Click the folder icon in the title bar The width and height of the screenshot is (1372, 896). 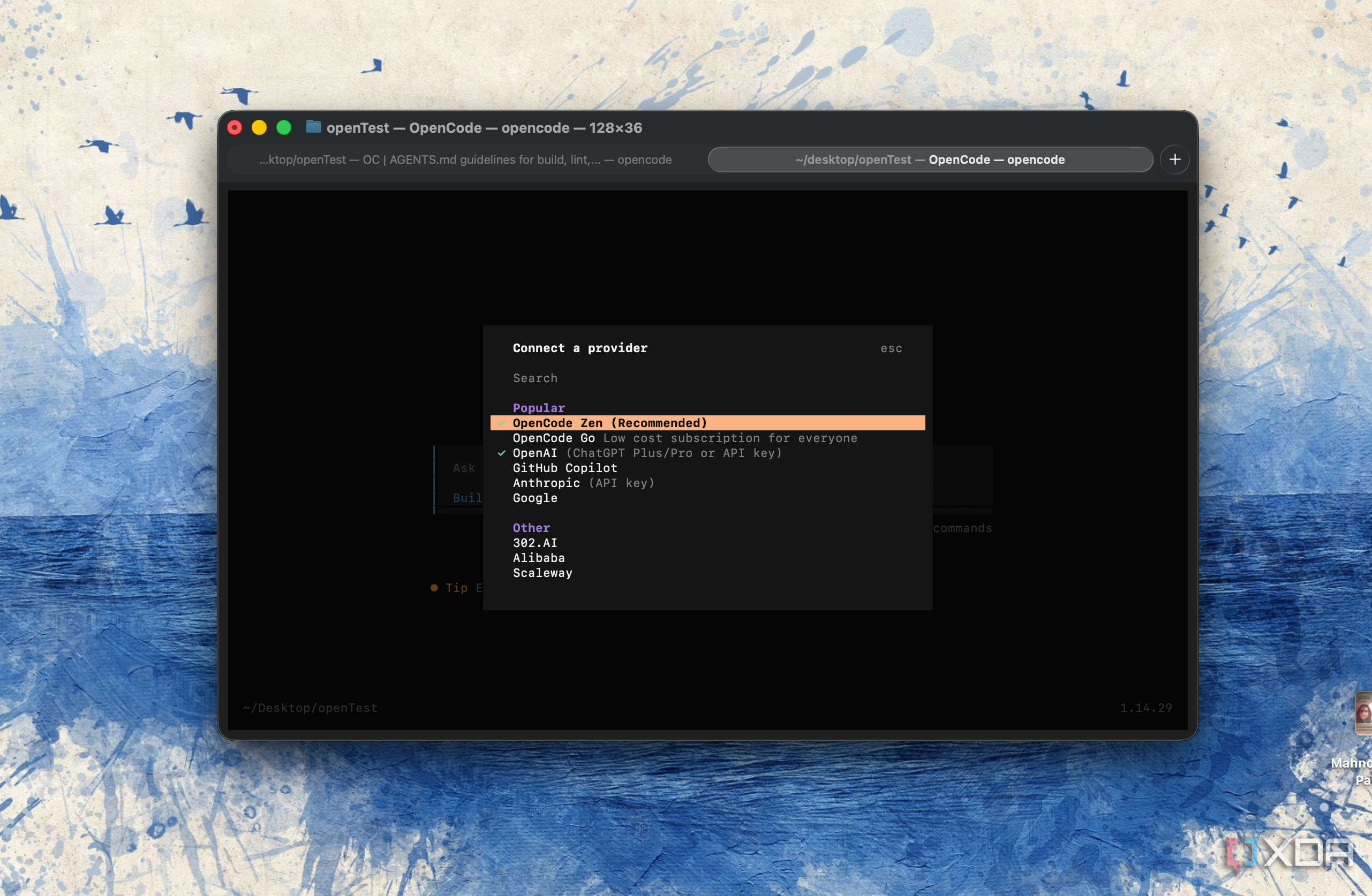pyautogui.click(x=314, y=127)
